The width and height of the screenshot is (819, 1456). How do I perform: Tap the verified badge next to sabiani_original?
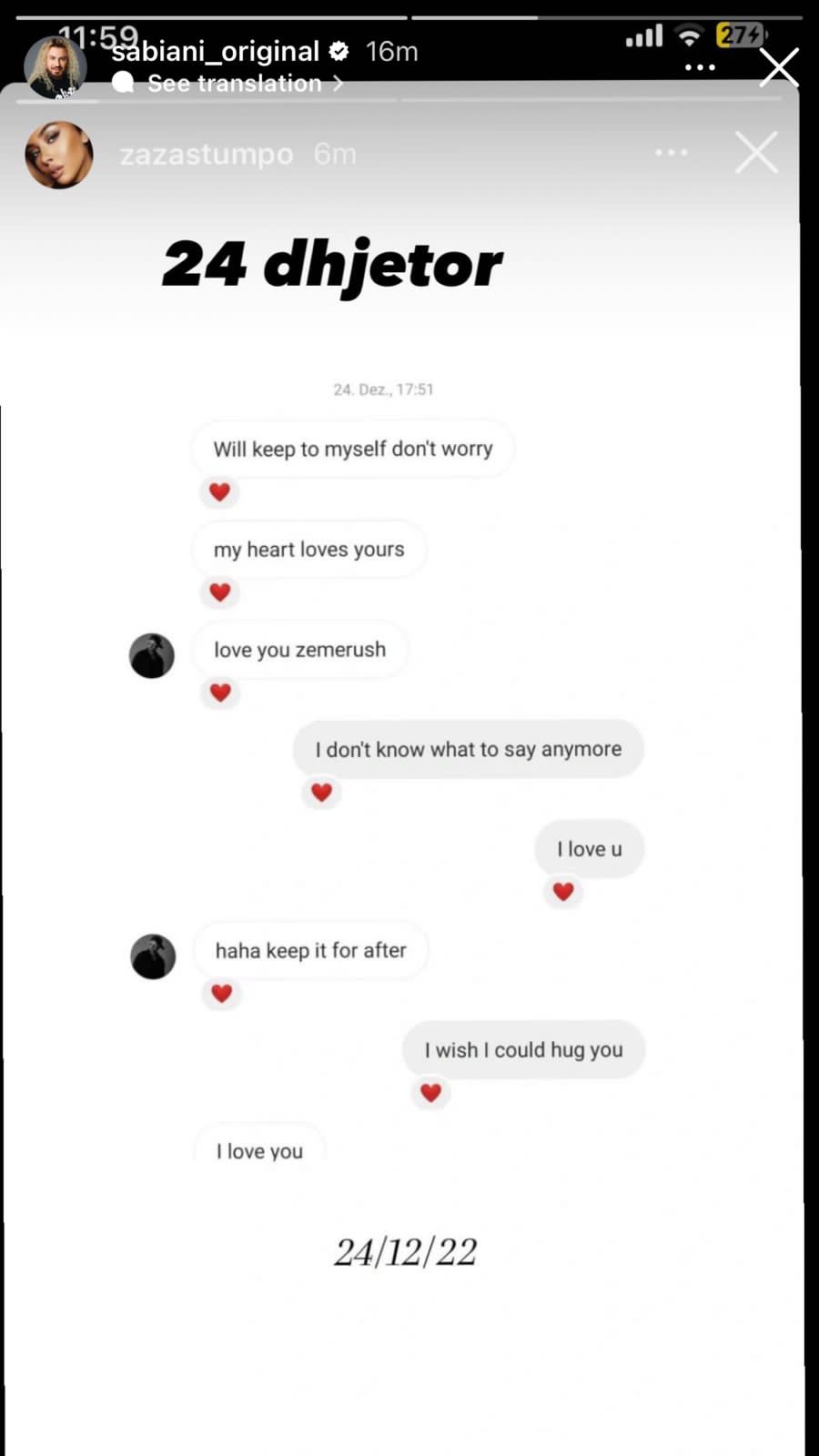pos(339,51)
